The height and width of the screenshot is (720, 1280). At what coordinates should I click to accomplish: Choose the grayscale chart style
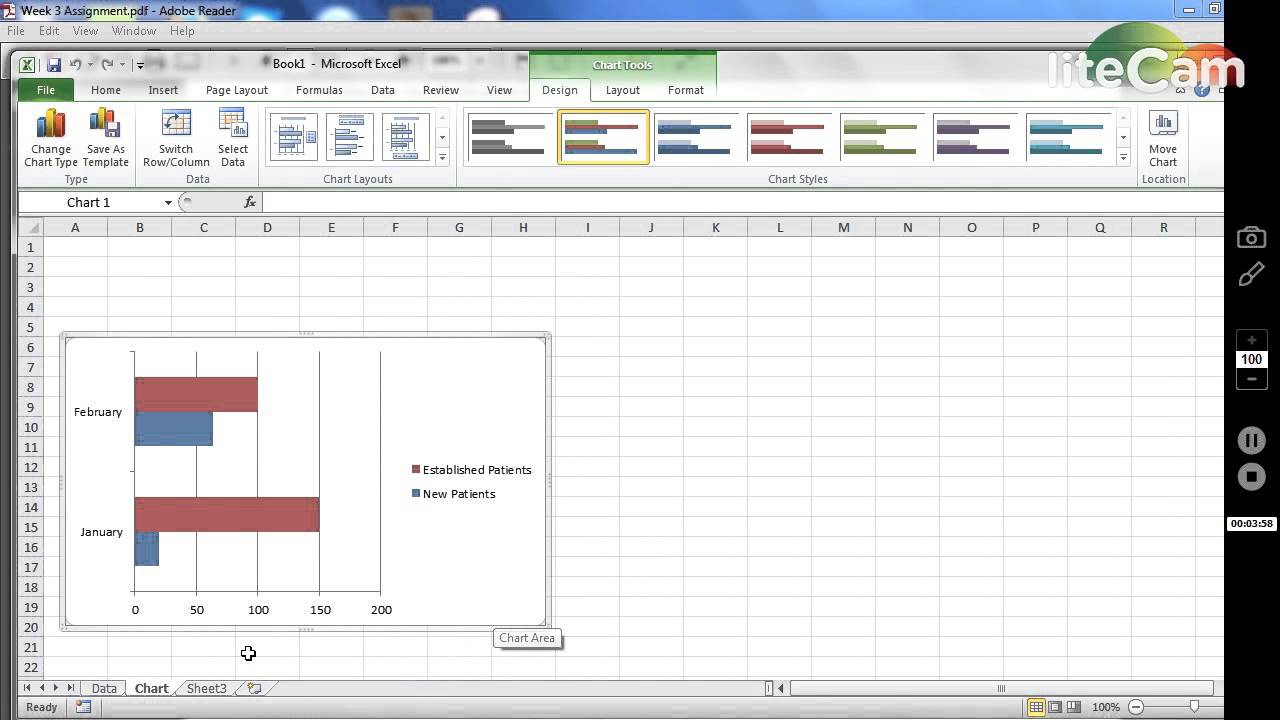click(510, 137)
